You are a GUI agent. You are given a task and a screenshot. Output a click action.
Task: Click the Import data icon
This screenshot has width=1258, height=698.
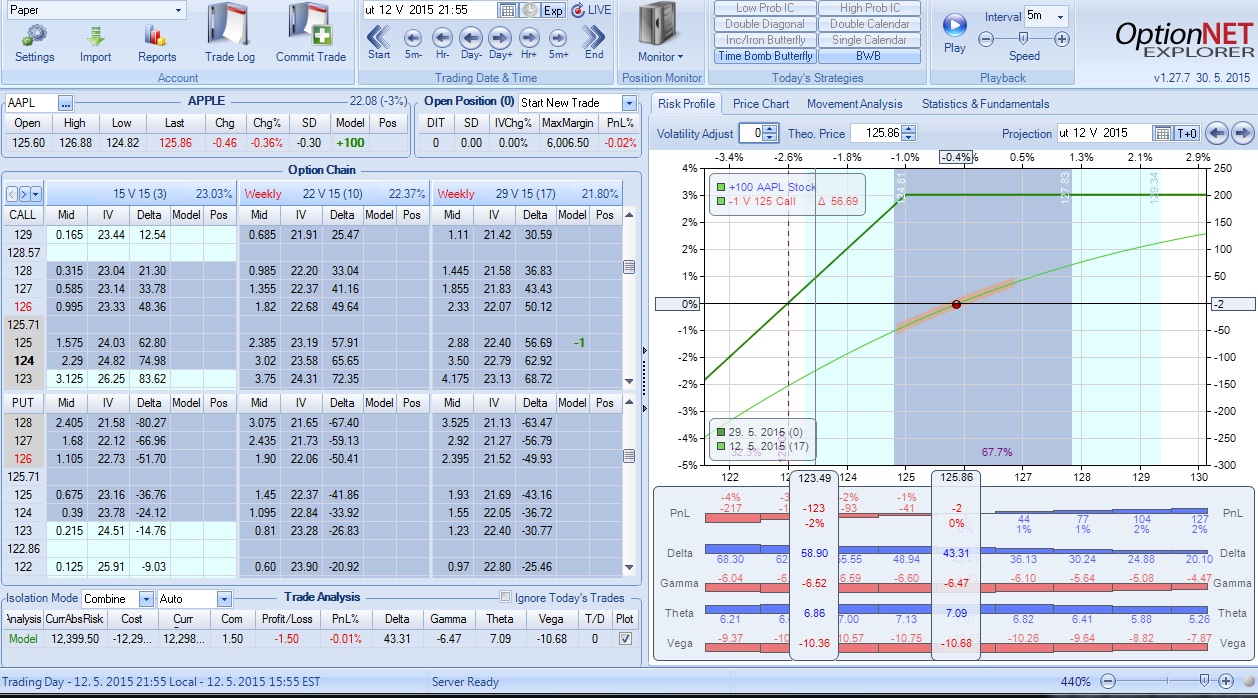tap(96, 36)
